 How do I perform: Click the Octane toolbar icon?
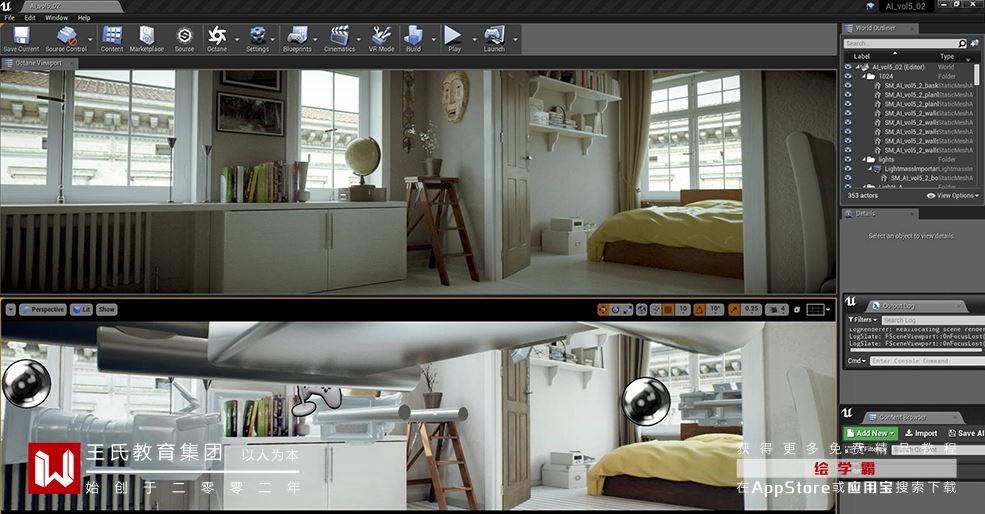(x=217, y=38)
